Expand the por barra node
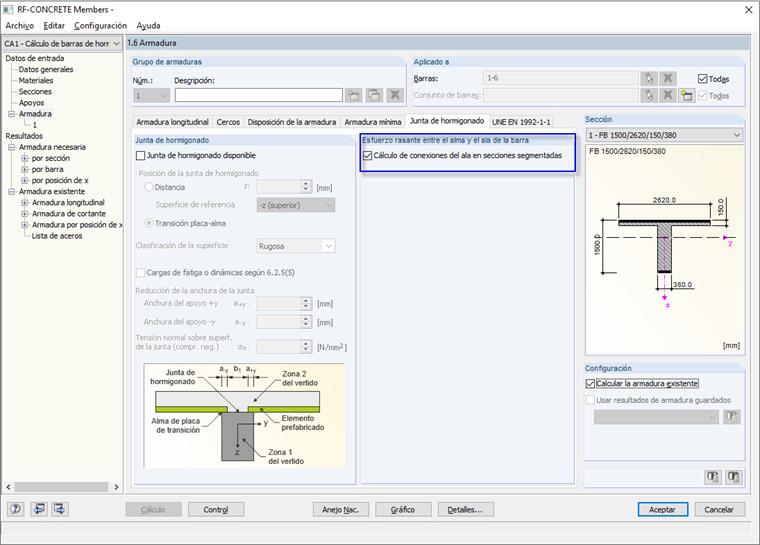 (x=24, y=169)
